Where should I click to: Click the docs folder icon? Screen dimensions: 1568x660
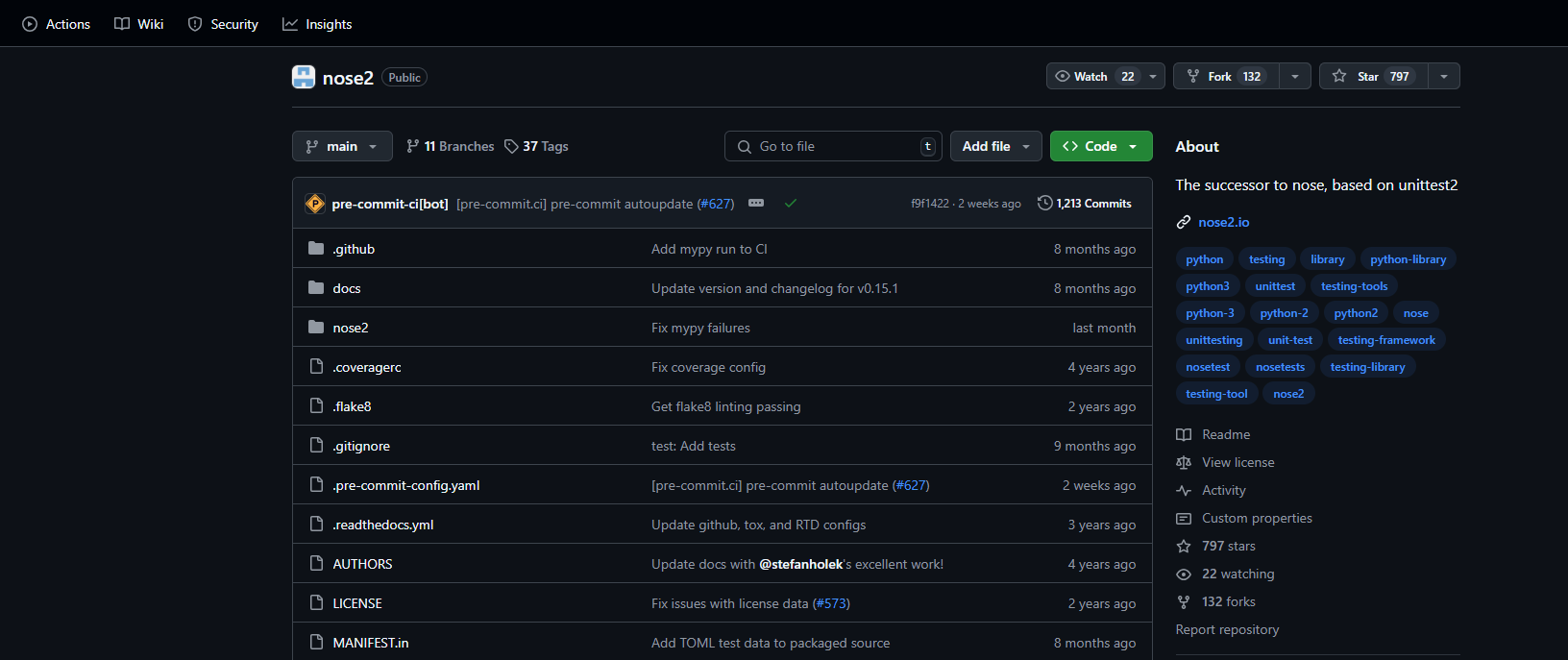pos(316,287)
